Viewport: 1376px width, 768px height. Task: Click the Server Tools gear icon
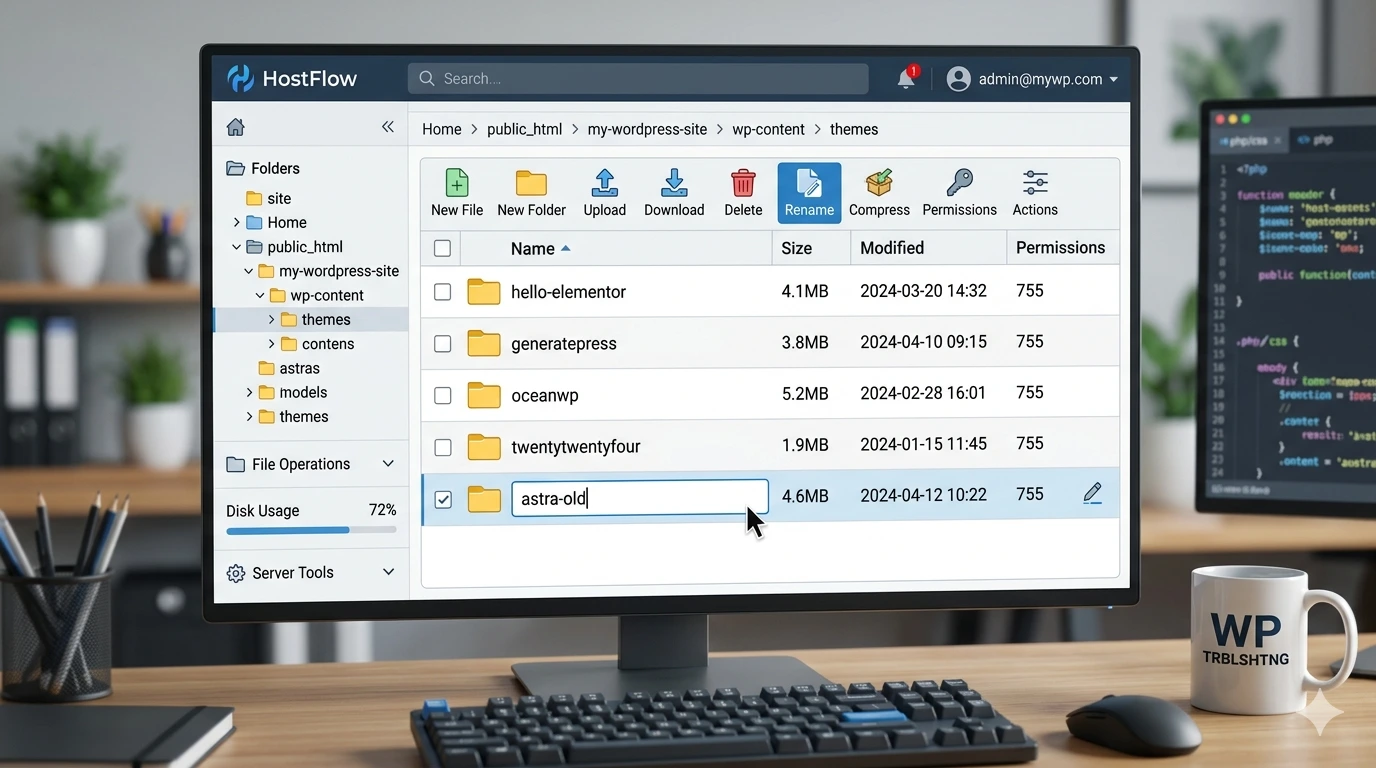coord(236,573)
